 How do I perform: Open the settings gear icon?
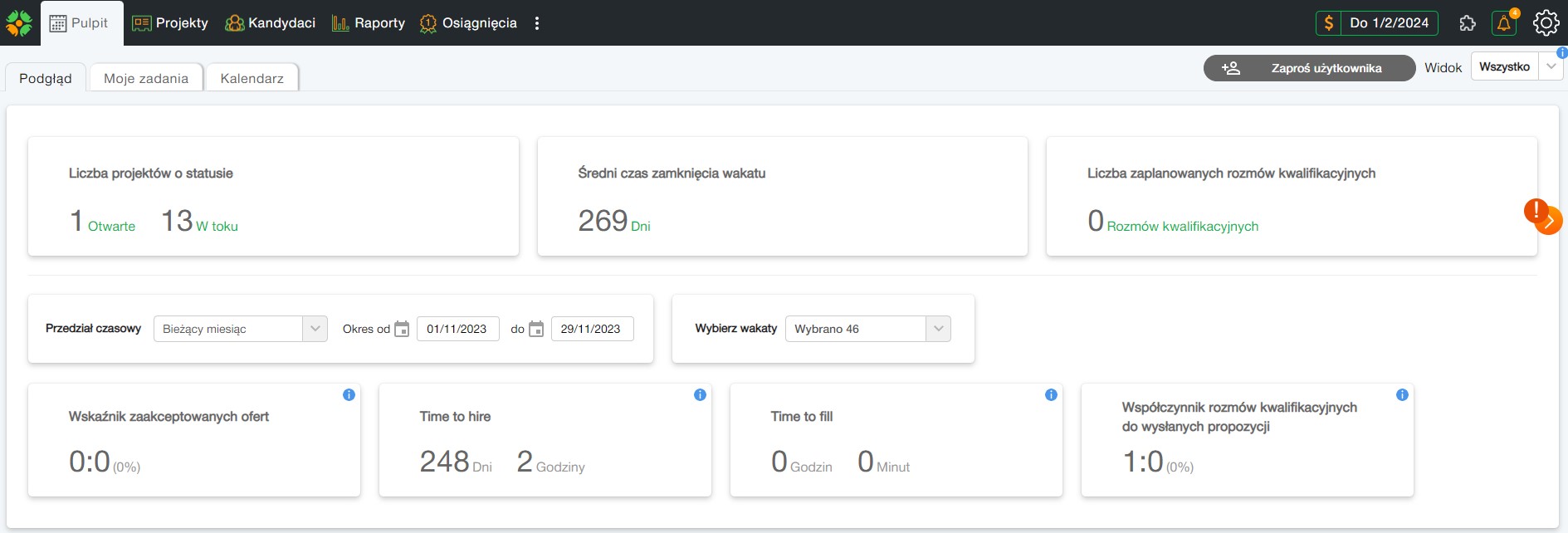(x=1546, y=23)
